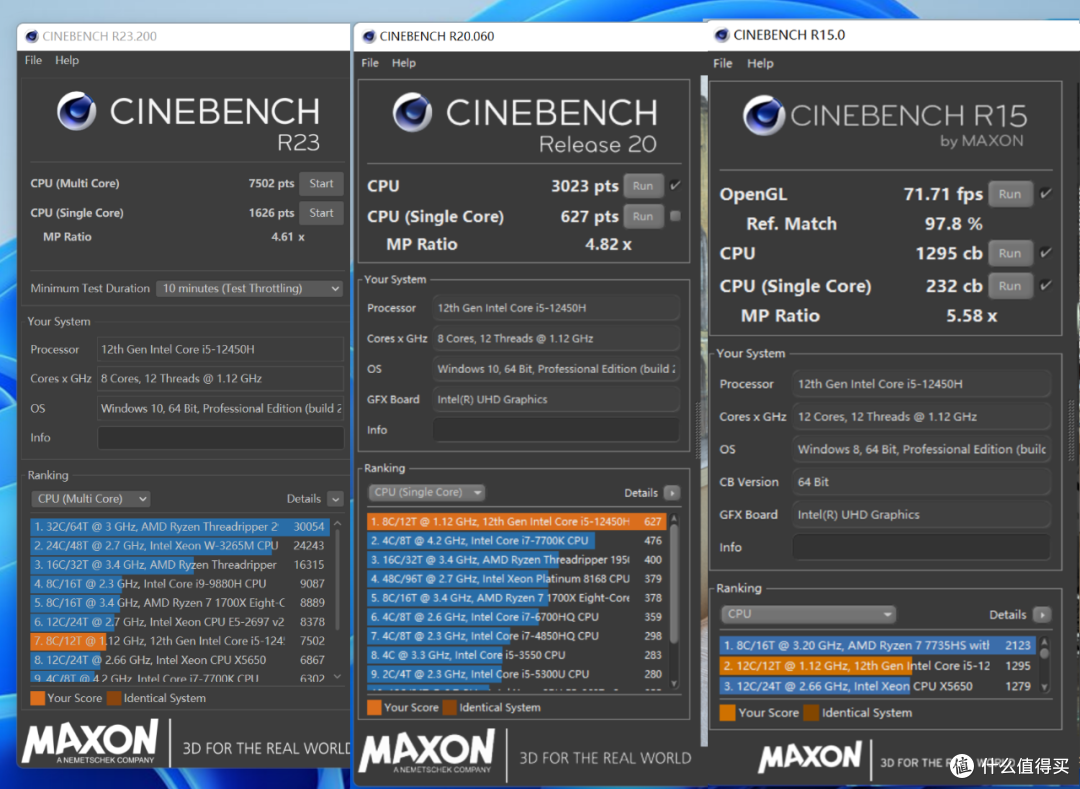Select the Intel Core i7-7700K 476 row in R20
Screen dimensions: 1080x789
click(517, 541)
